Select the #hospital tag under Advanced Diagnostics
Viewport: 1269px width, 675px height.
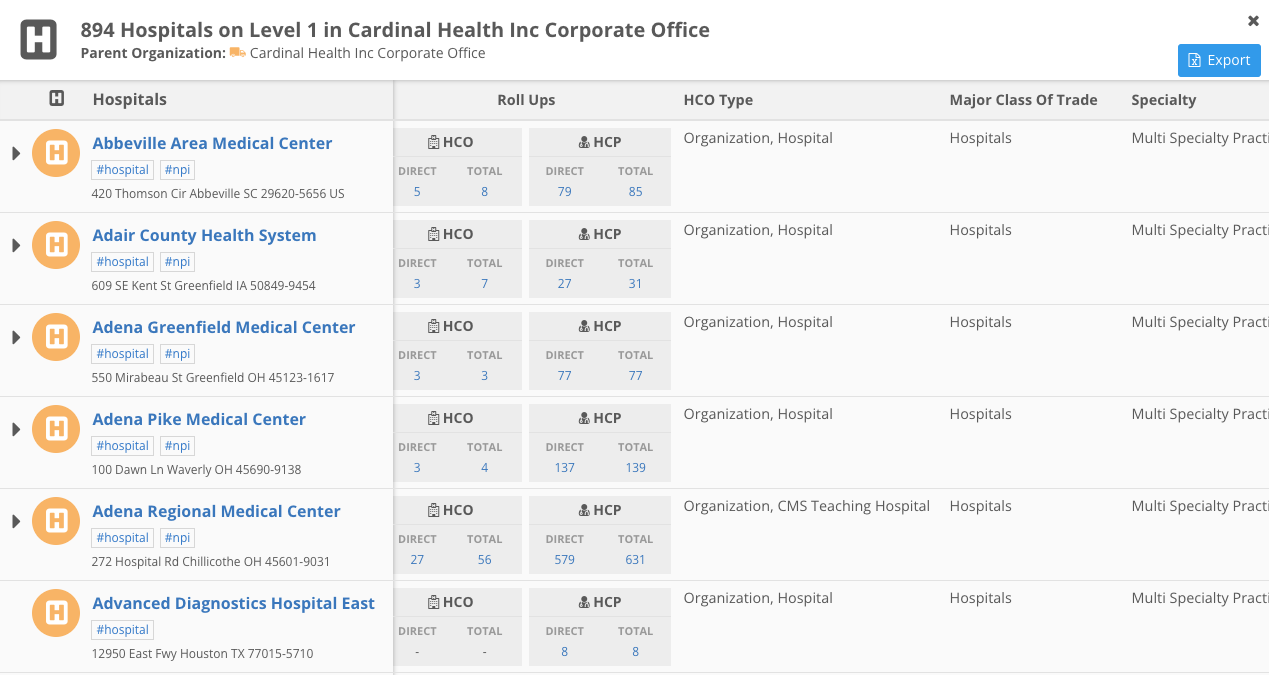point(123,630)
